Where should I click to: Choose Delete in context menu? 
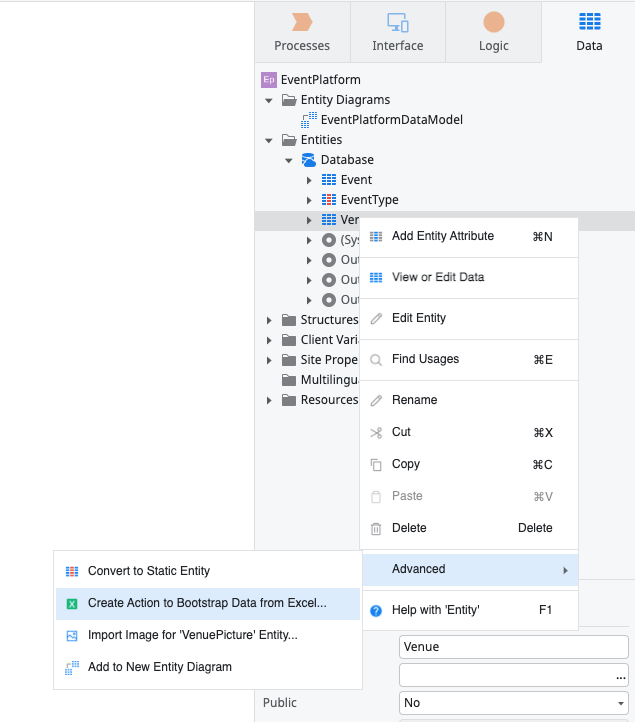click(x=469, y=528)
